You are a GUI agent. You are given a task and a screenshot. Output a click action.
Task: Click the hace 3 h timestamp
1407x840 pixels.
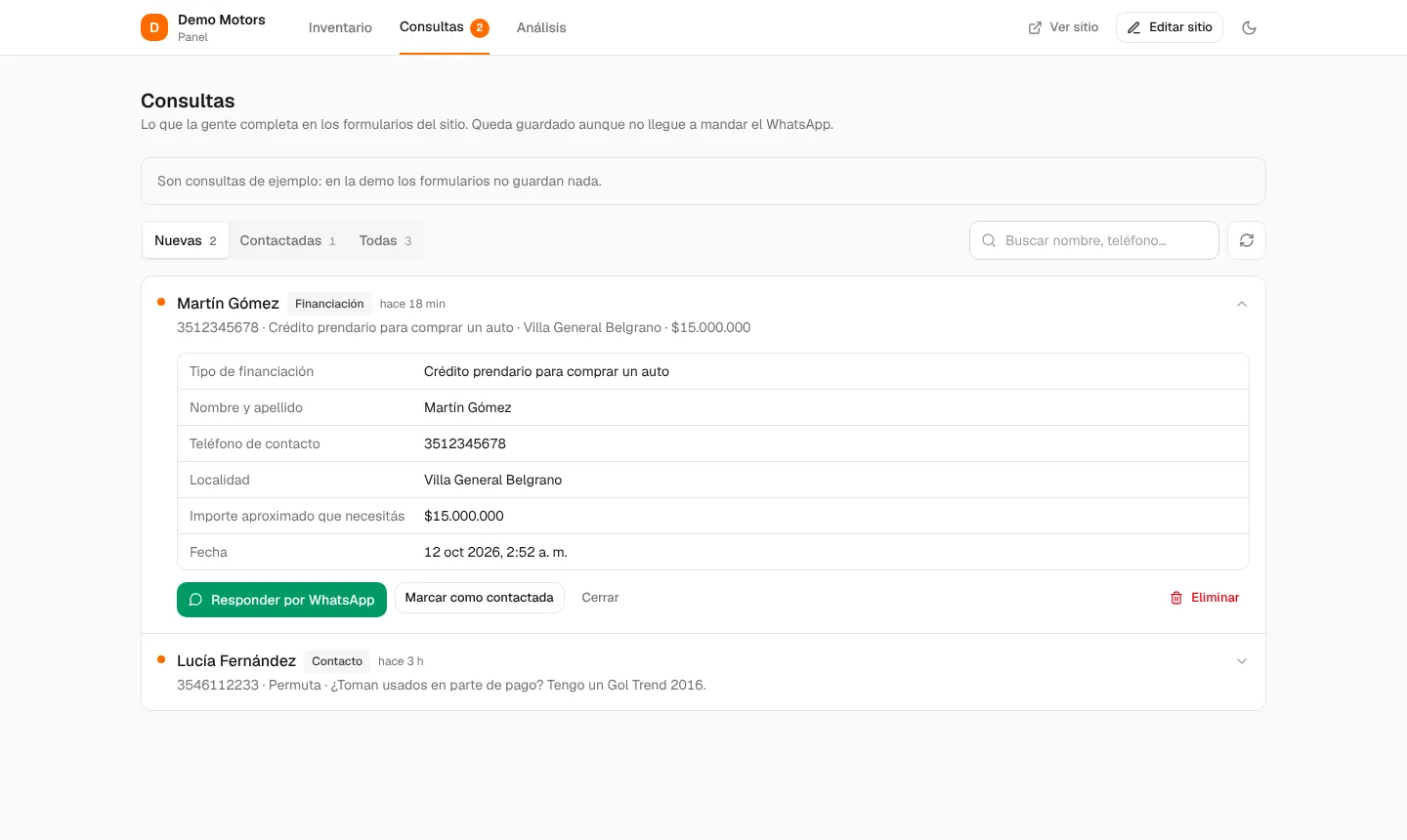pos(401,661)
